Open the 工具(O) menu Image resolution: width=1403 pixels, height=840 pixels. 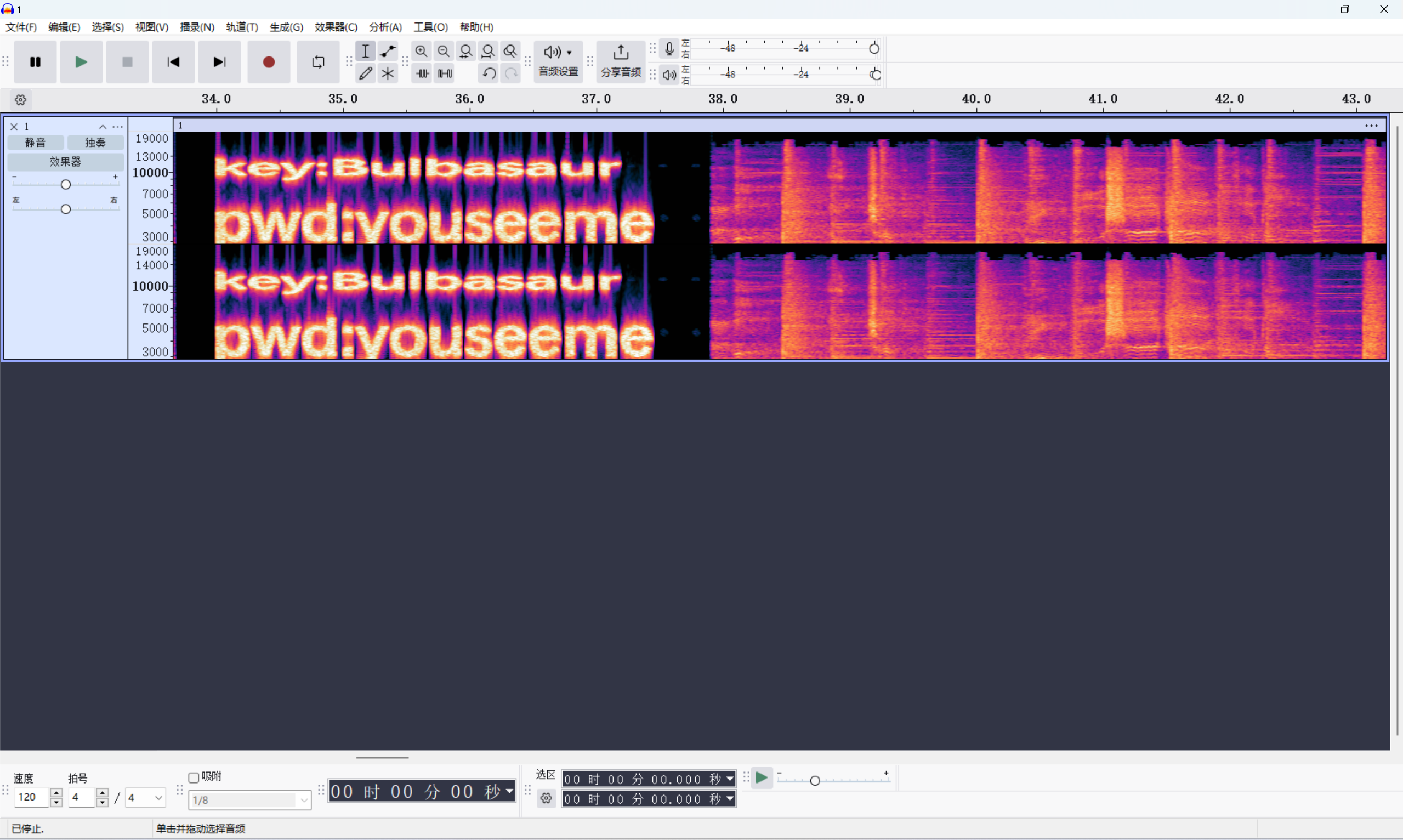[x=431, y=27]
